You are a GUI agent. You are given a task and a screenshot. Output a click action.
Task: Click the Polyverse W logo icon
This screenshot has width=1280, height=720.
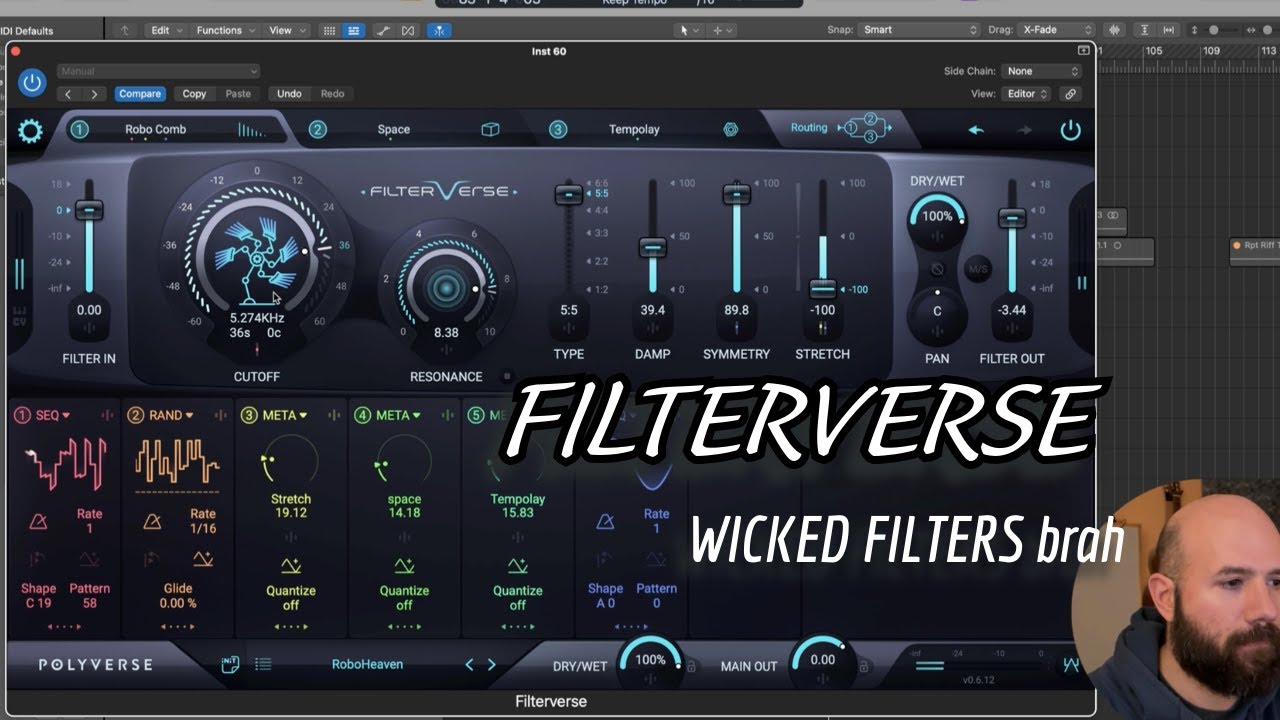[x=1071, y=665]
